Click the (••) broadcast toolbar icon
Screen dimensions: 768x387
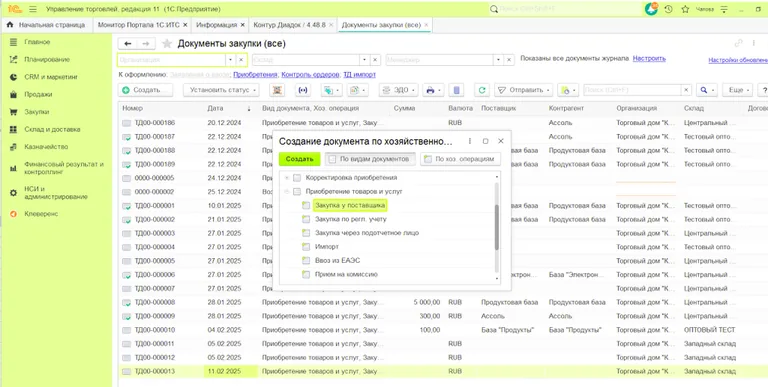coord(303,90)
